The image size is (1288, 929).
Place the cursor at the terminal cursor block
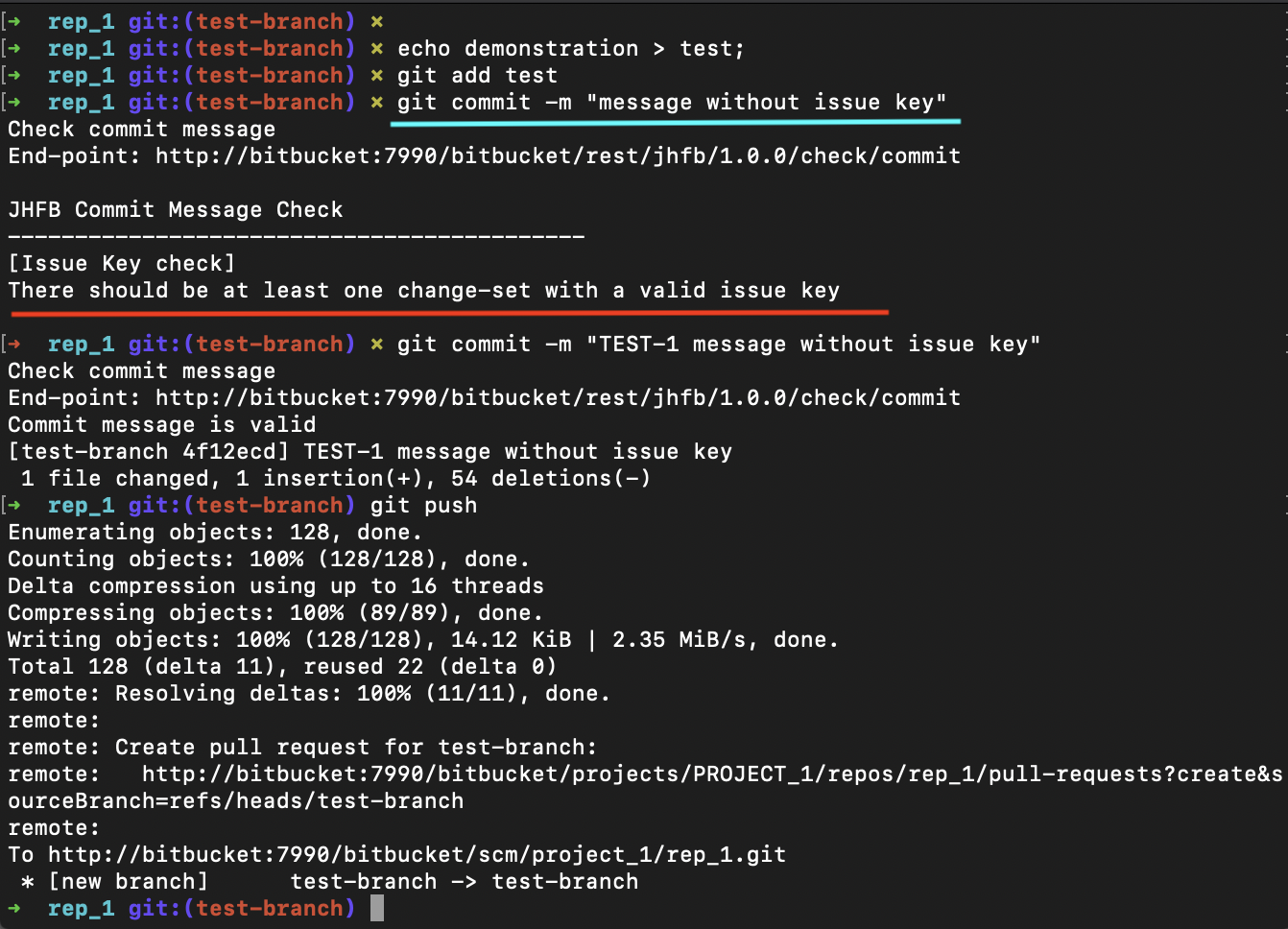pos(377,908)
